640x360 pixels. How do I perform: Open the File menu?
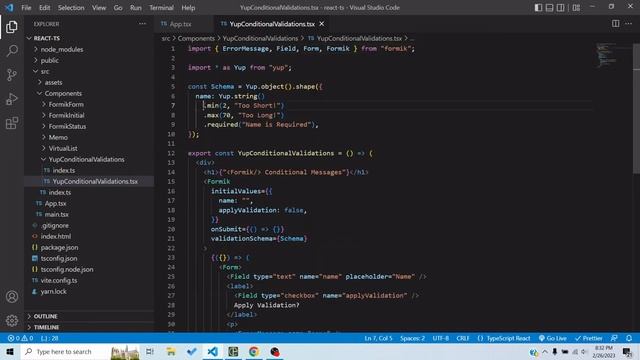click(26, 8)
